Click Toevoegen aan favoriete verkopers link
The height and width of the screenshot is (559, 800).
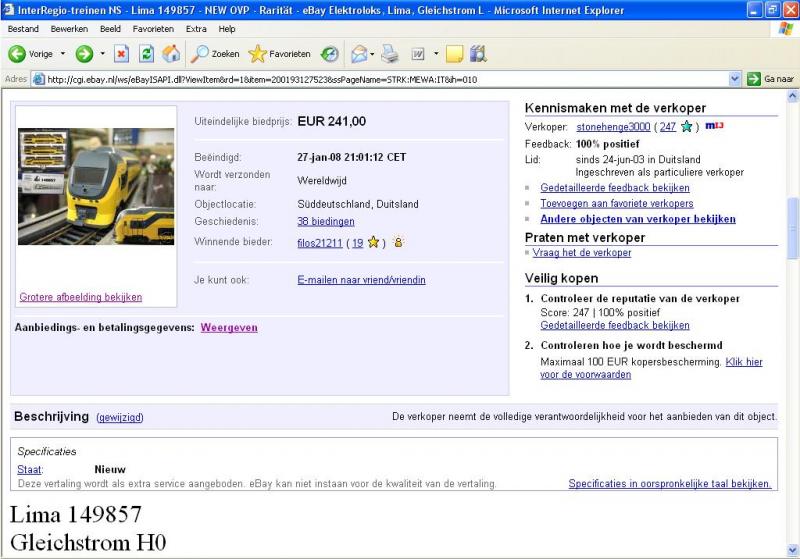click(x=617, y=203)
